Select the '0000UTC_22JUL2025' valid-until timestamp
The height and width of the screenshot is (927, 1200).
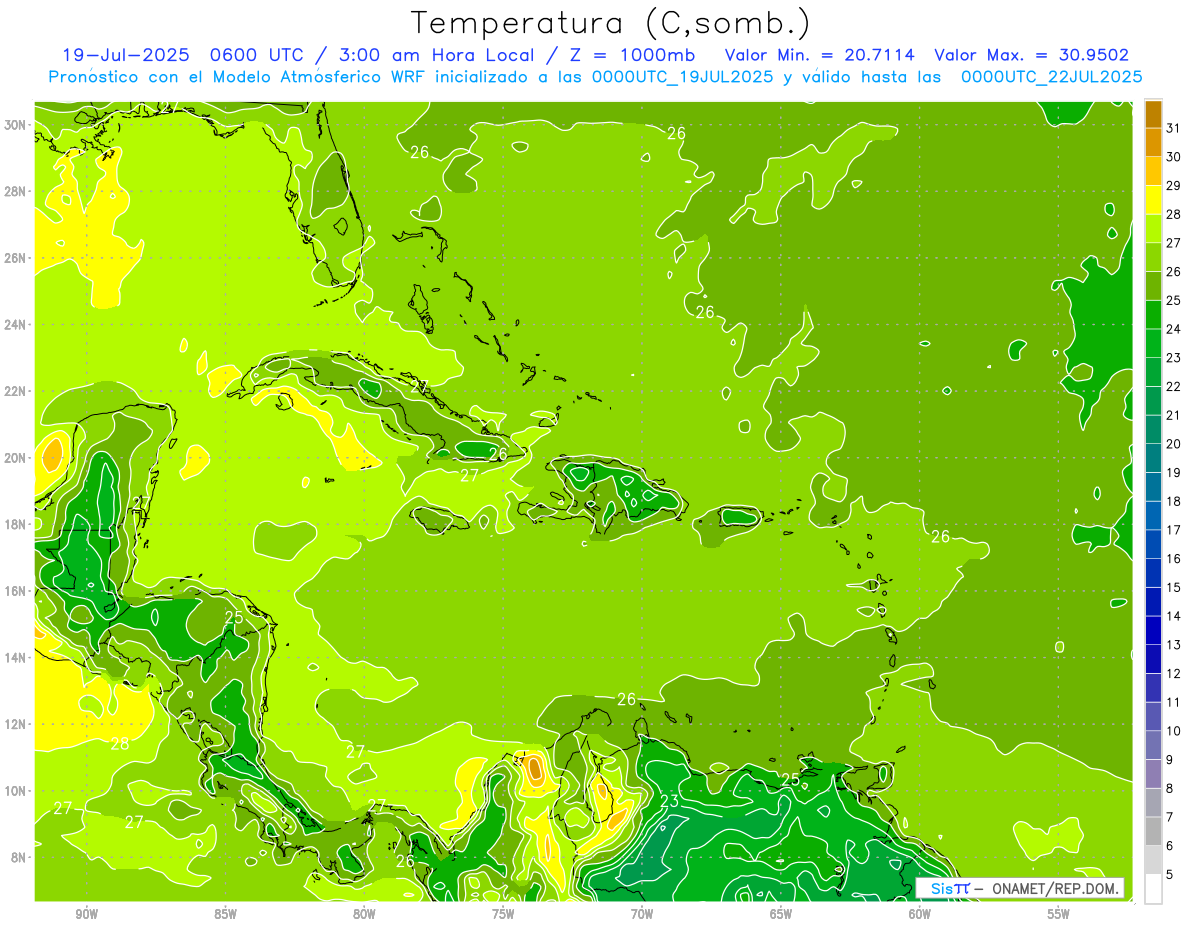tap(1052, 77)
